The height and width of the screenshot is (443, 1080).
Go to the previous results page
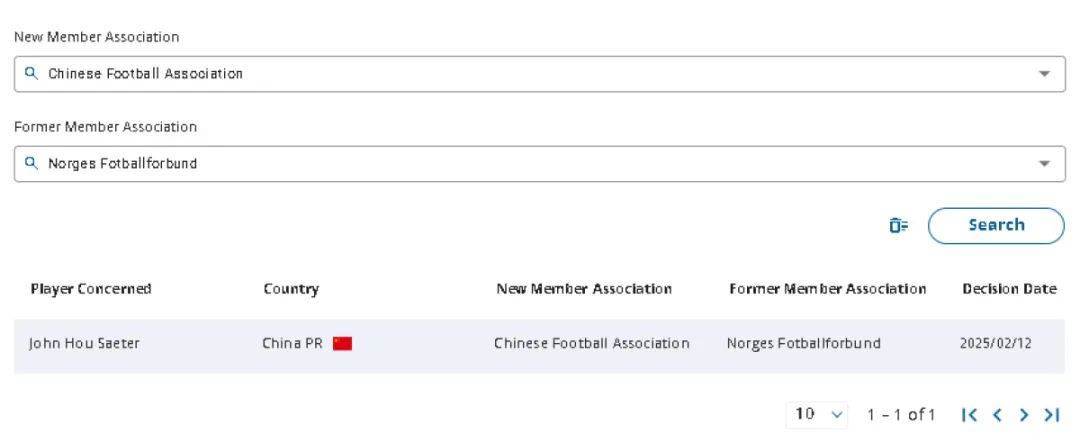point(996,414)
